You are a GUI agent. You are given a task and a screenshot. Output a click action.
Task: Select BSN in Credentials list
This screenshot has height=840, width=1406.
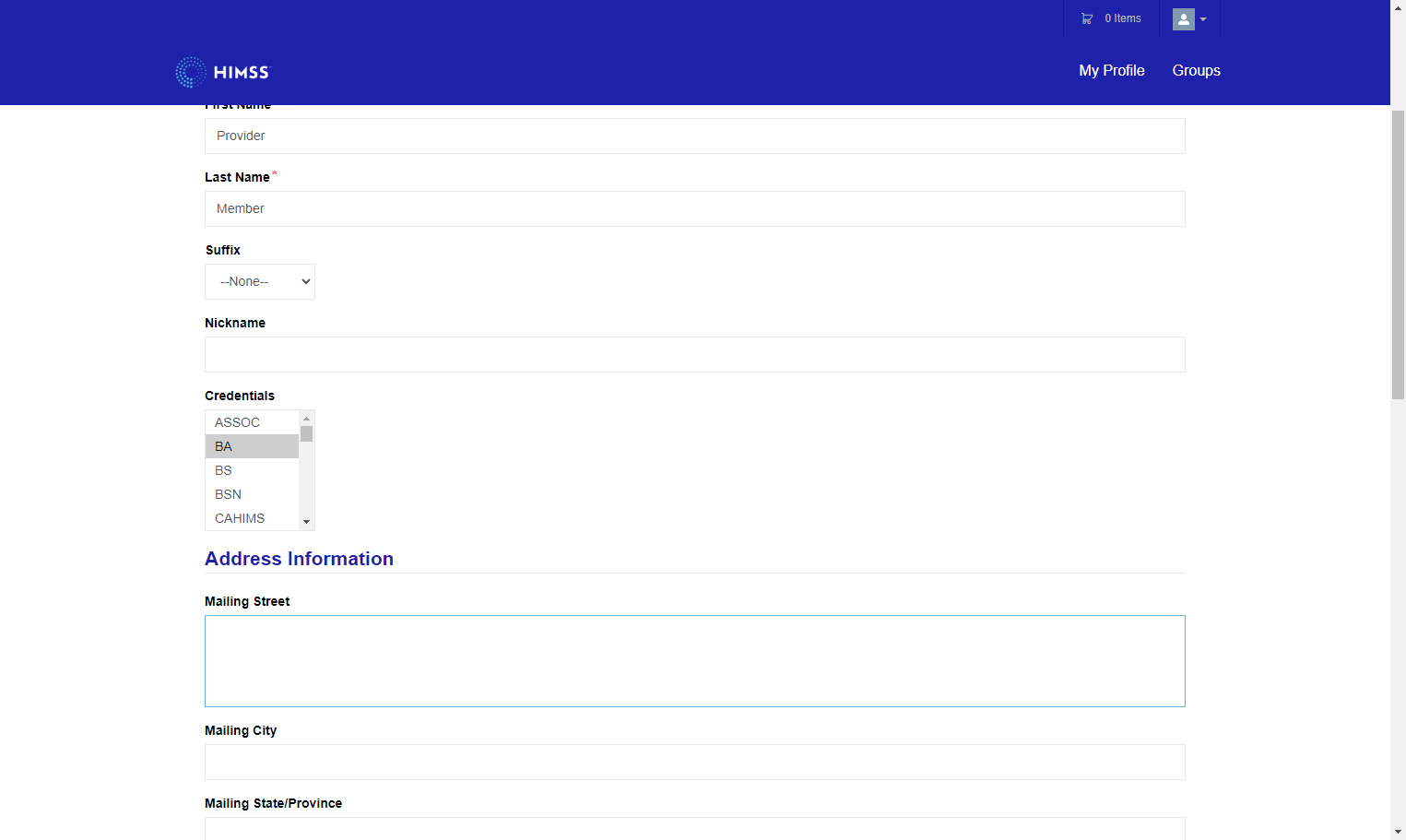click(252, 494)
